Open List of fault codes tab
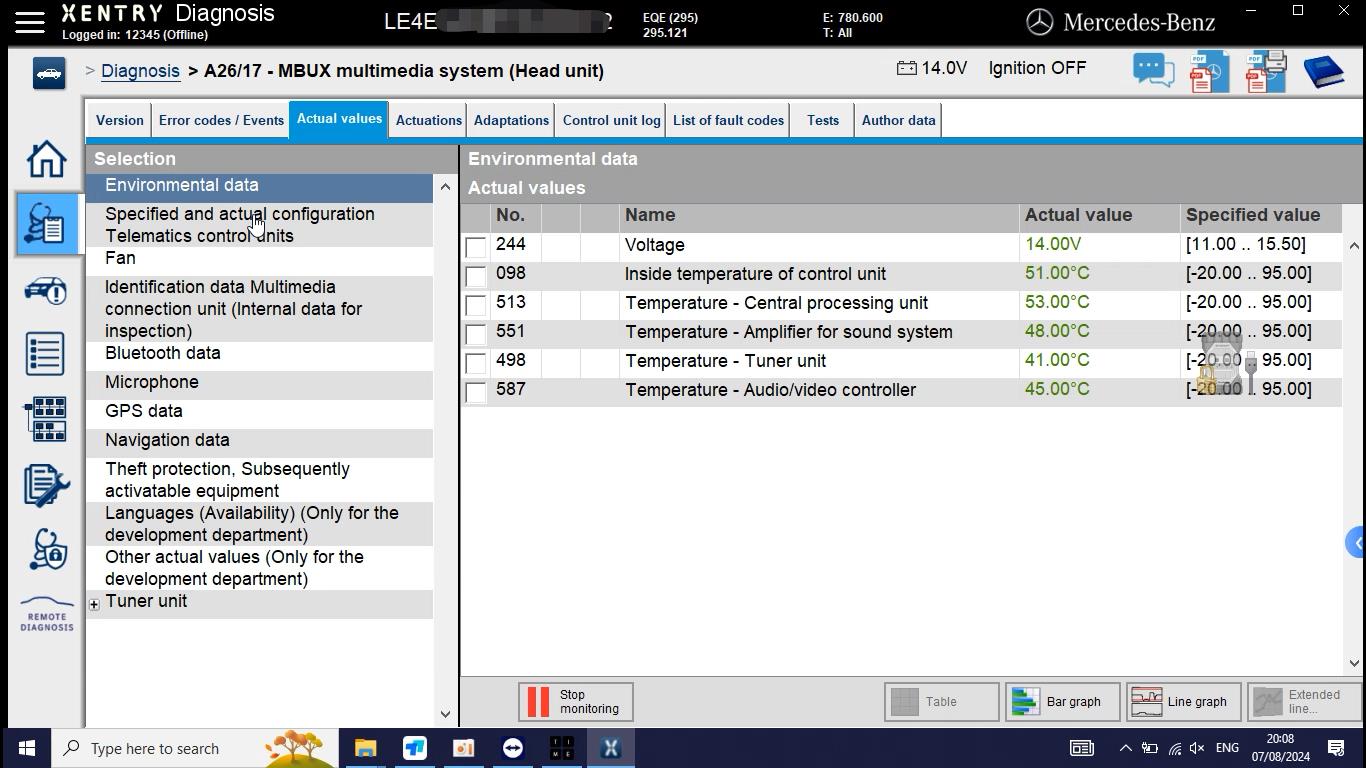The image size is (1366, 768). coord(728,120)
